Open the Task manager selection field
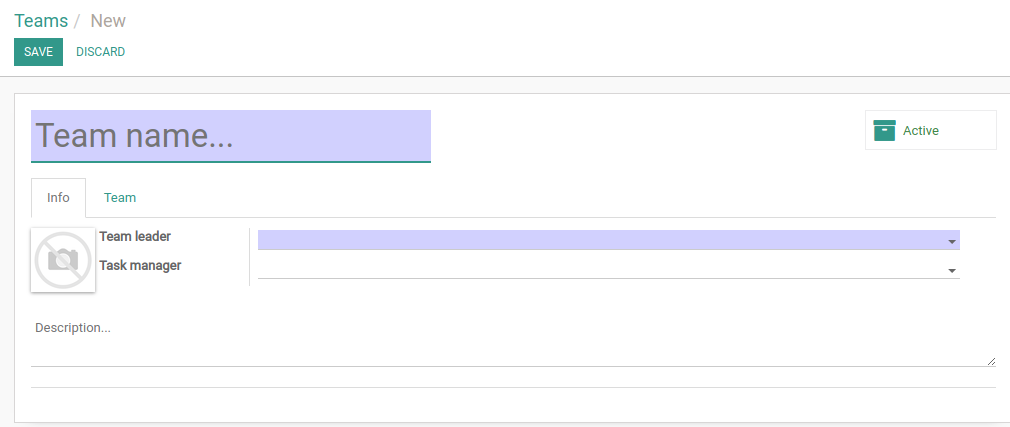Image resolution: width=1010 pixels, height=427 pixels. coord(609,269)
